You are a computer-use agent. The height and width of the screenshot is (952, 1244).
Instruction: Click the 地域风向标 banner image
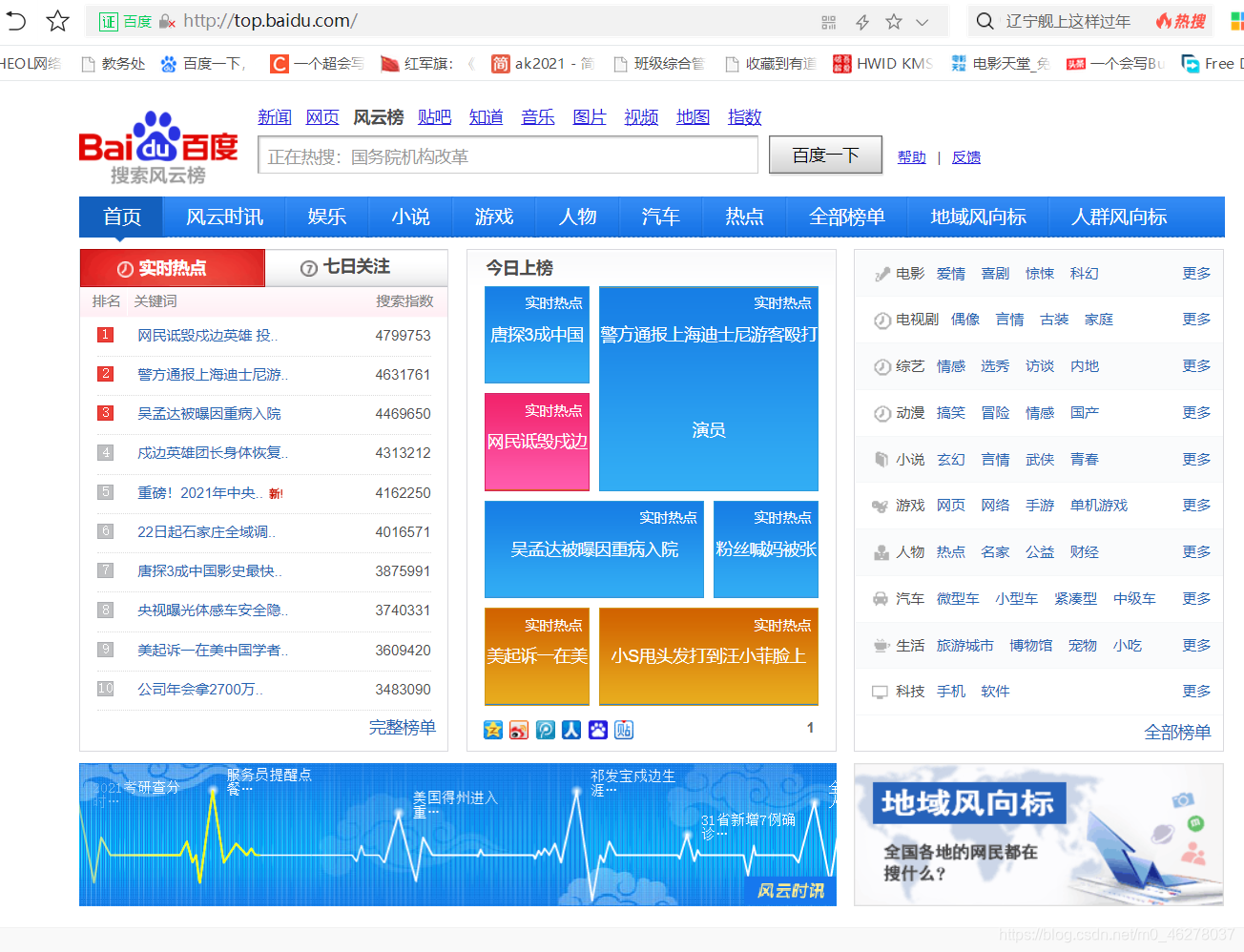(x=1038, y=835)
